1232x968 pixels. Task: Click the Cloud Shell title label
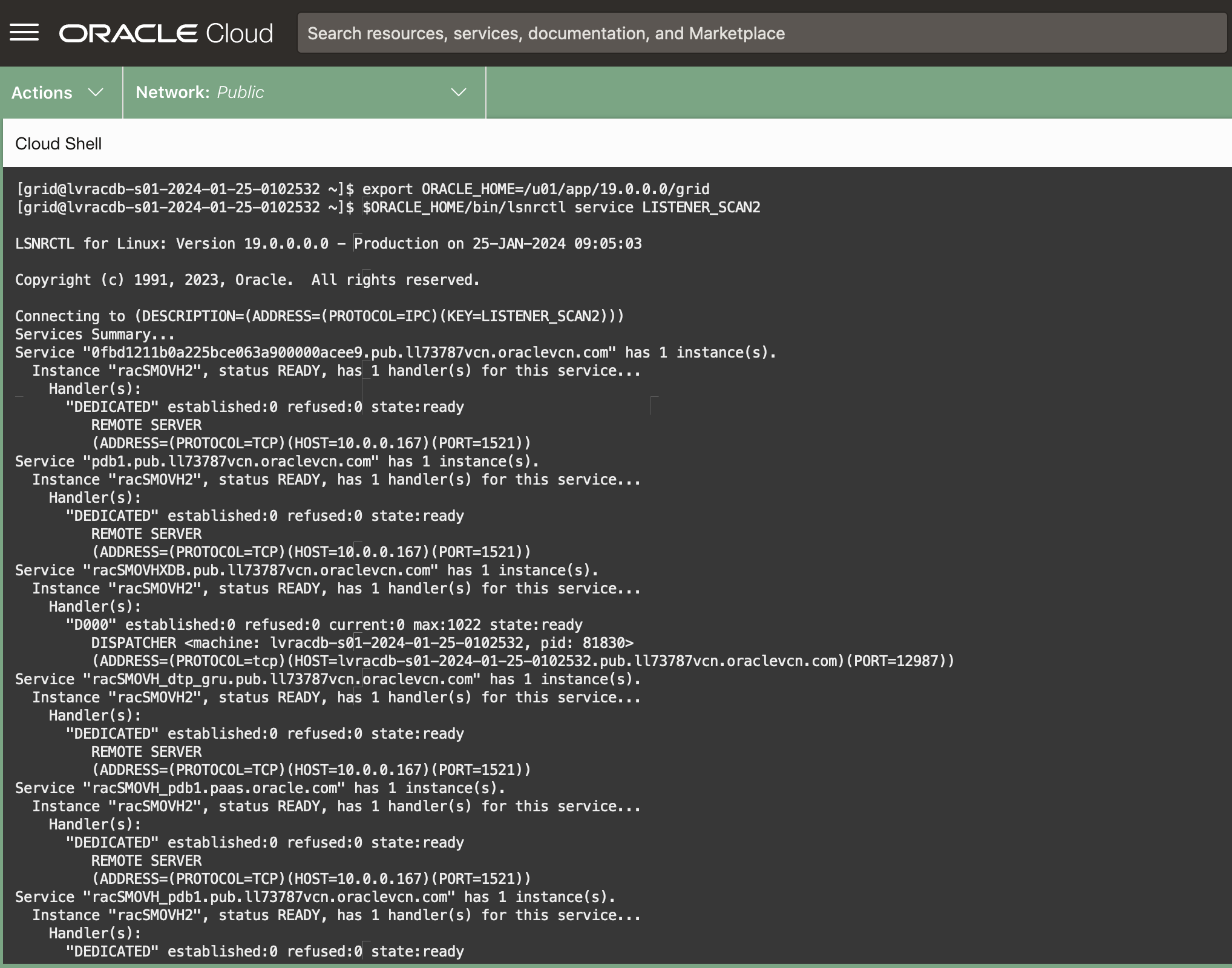pos(58,144)
